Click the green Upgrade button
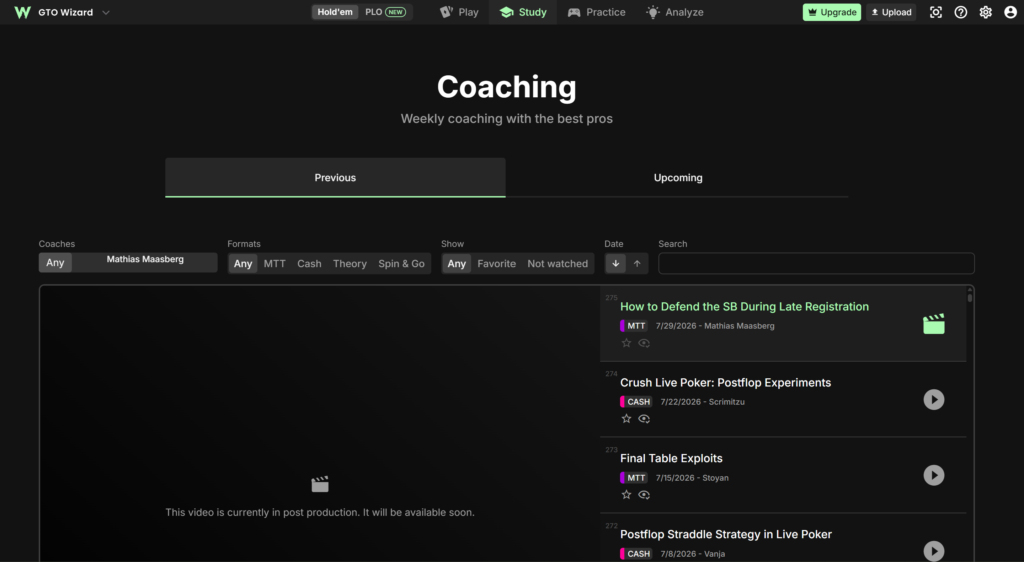 point(831,12)
